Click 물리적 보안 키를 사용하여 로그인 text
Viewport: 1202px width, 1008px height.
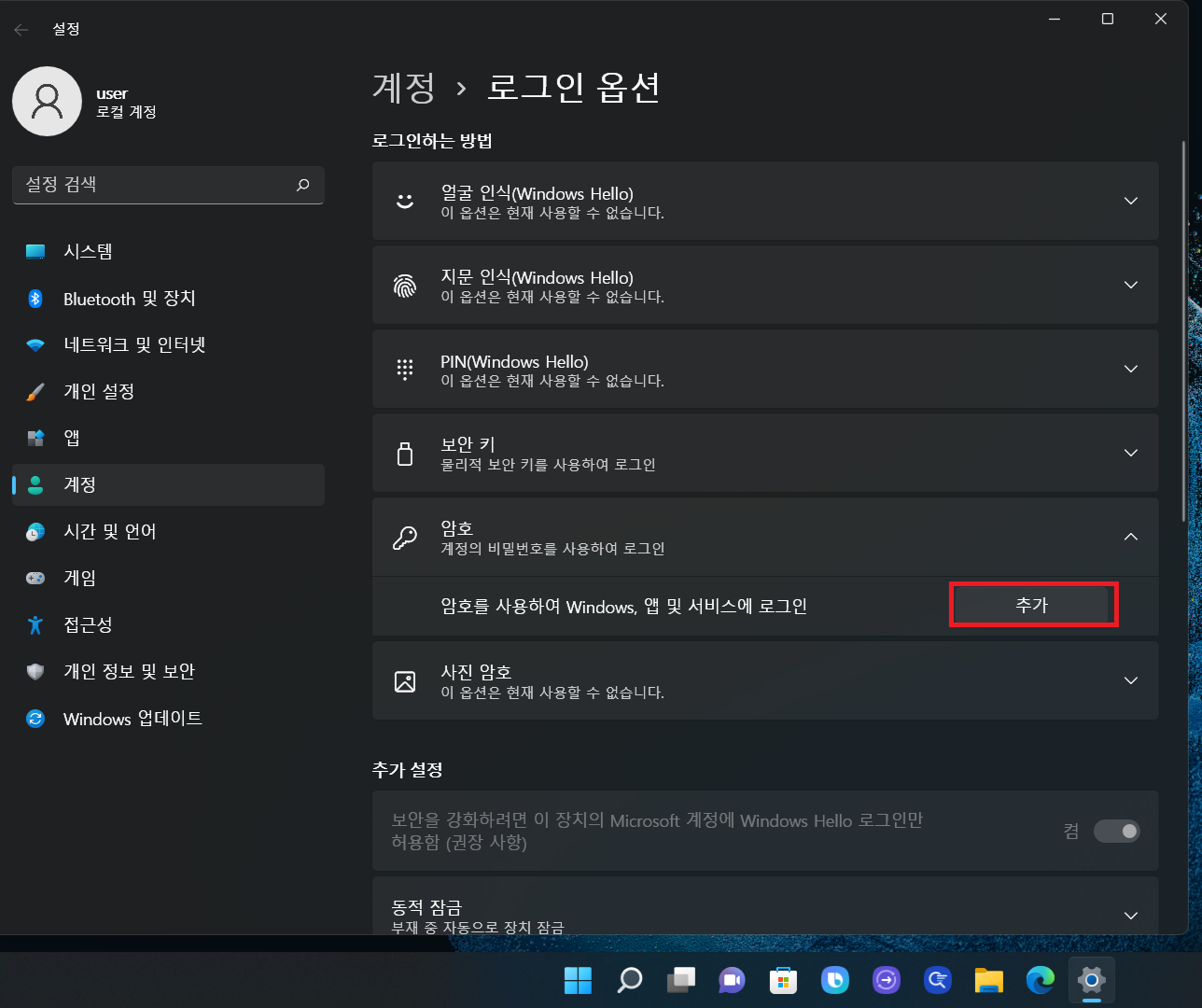click(549, 465)
